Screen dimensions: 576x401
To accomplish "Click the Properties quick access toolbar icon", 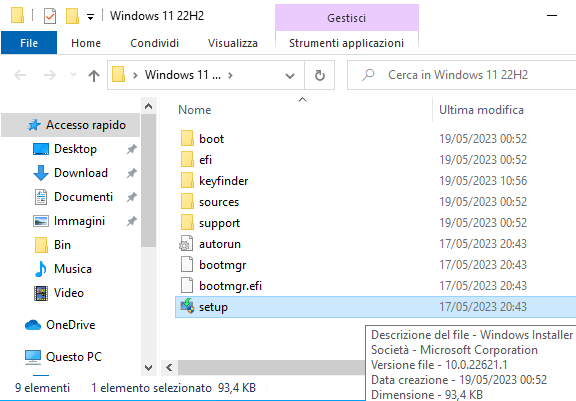I will (x=50, y=16).
